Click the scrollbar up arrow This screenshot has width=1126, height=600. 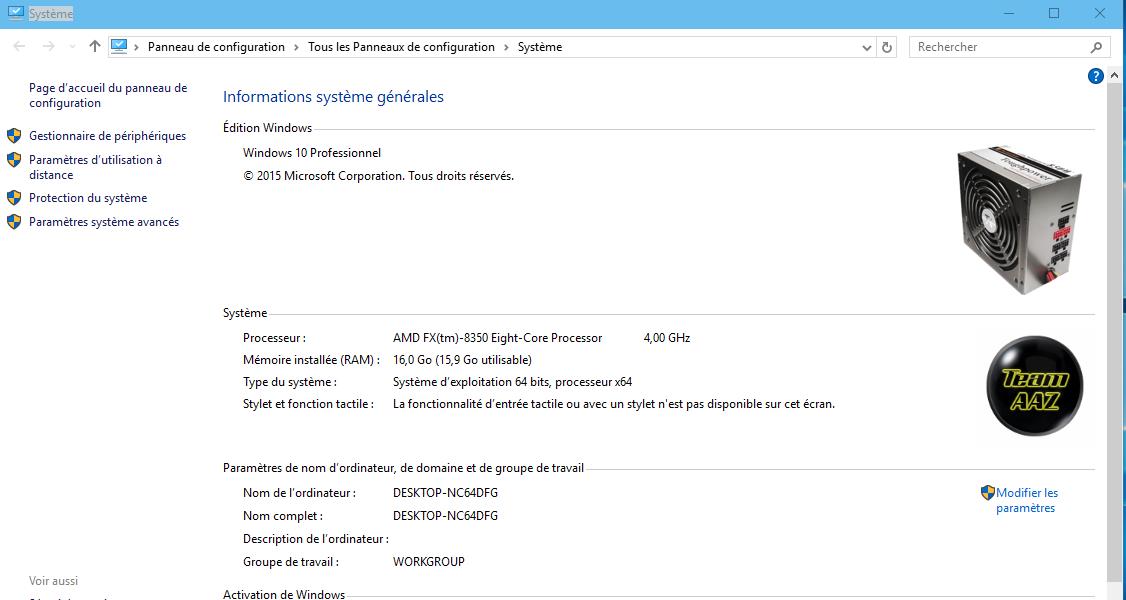pos(1114,75)
